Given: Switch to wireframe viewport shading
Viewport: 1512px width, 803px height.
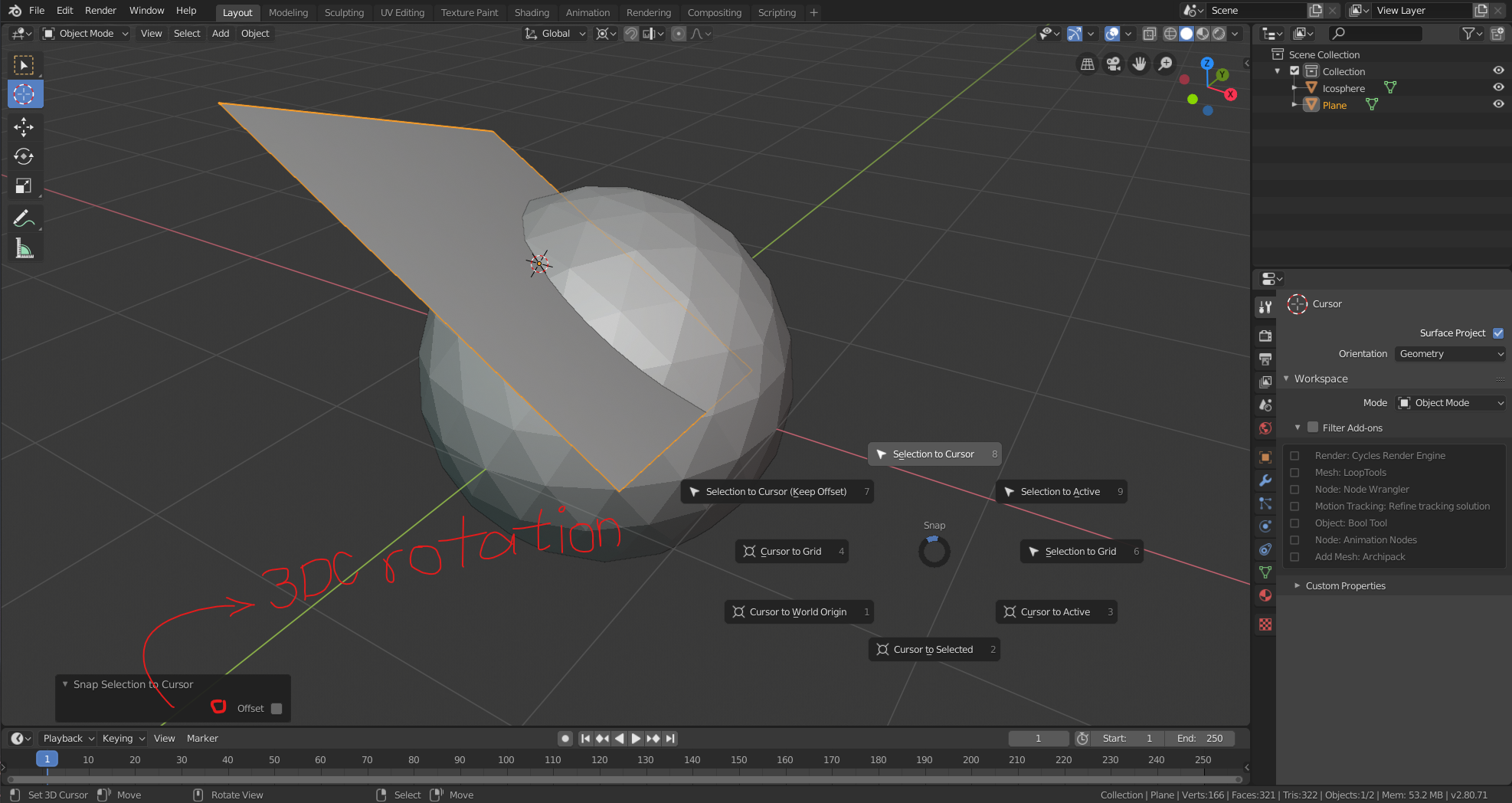Looking at the screenshot, I should [x=1170, y=34].
